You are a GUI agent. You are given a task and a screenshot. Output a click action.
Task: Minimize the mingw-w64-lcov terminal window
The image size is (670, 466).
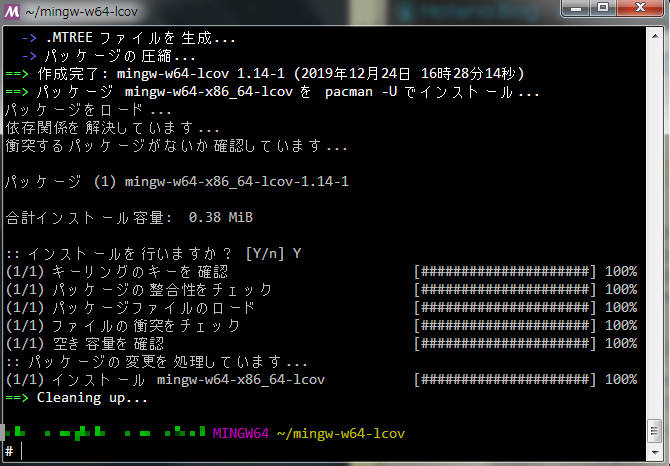pyautogui.click(x=576, y=8)
